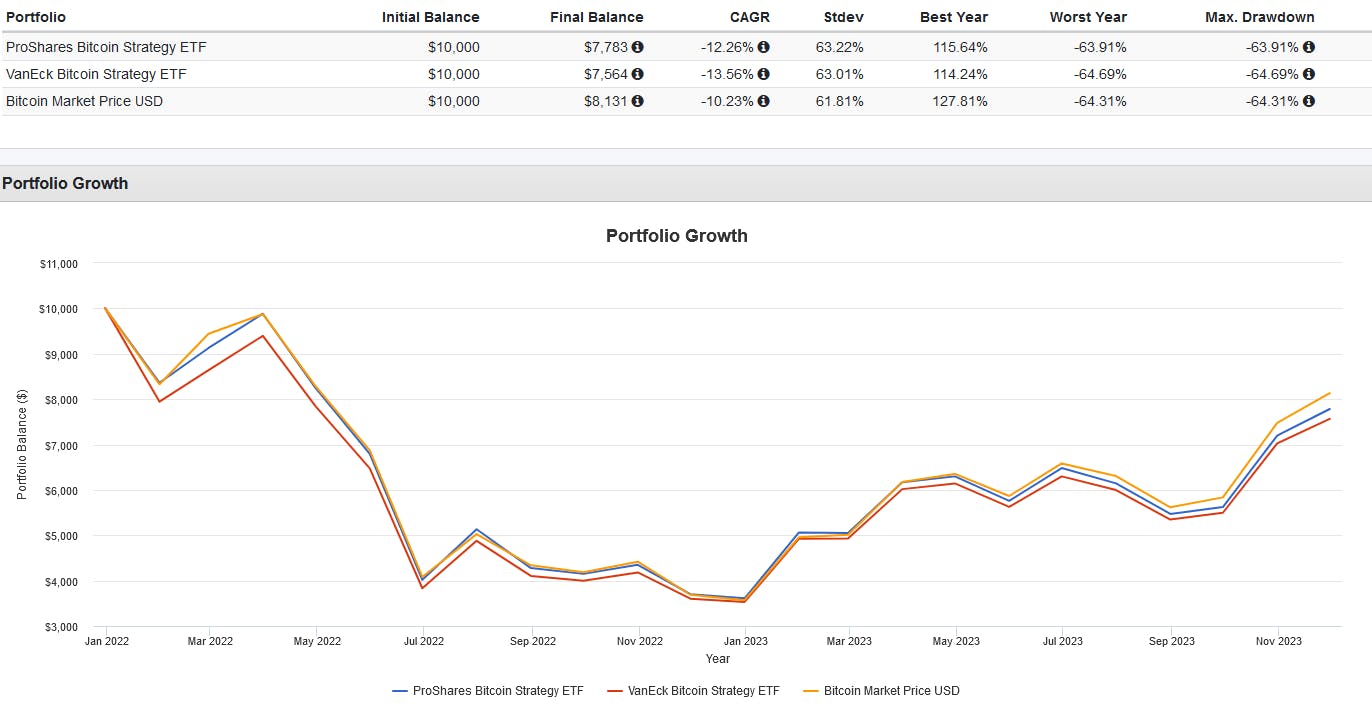Click the Best Year column header

954,17
